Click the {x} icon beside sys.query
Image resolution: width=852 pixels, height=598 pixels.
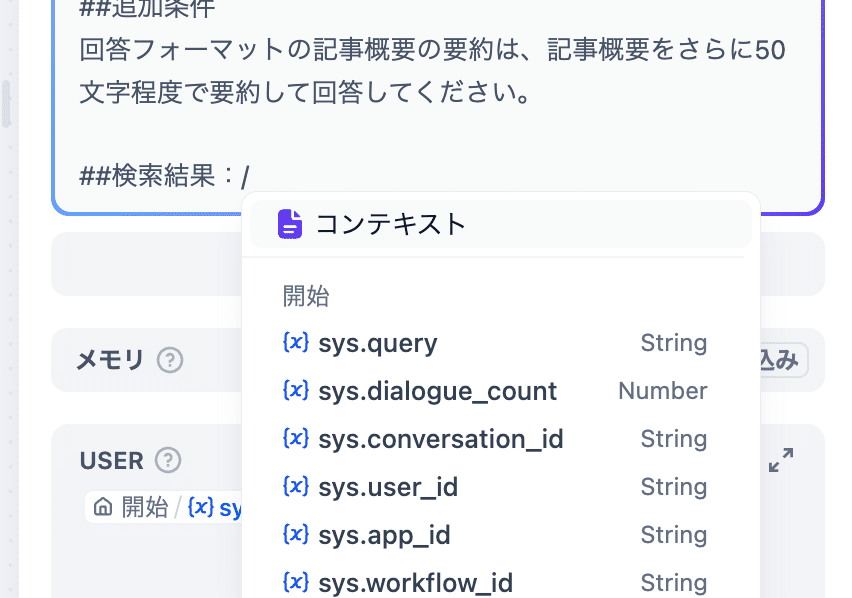[295, 343]
